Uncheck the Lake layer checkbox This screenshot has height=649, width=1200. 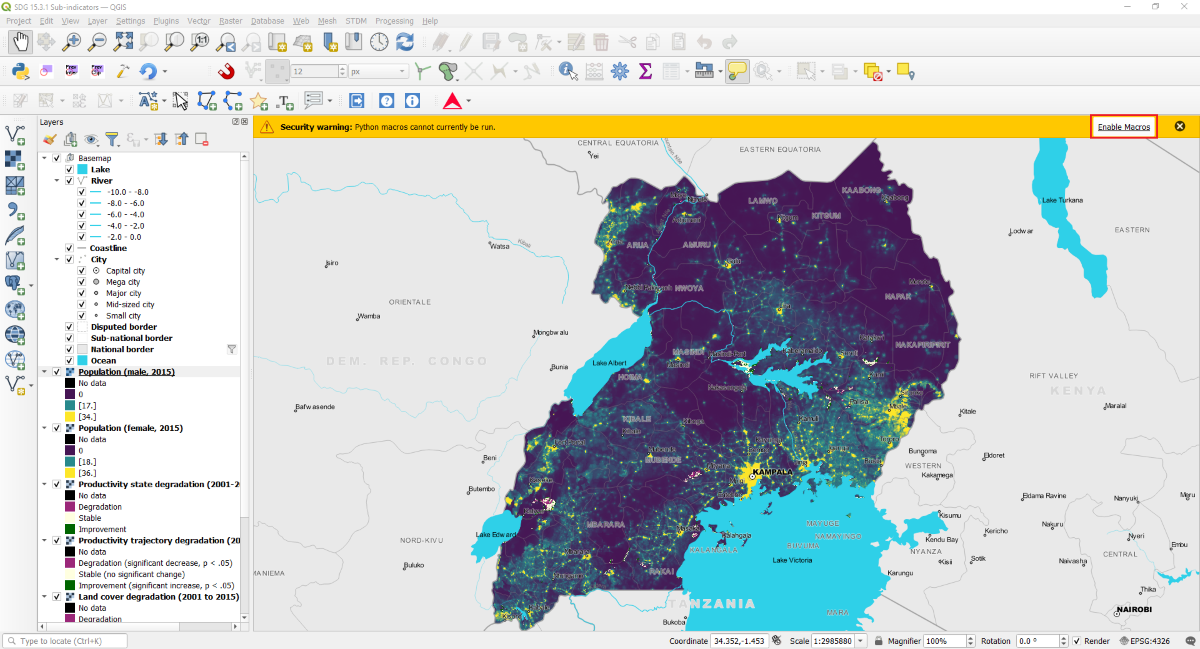click(x=69, y=170)
